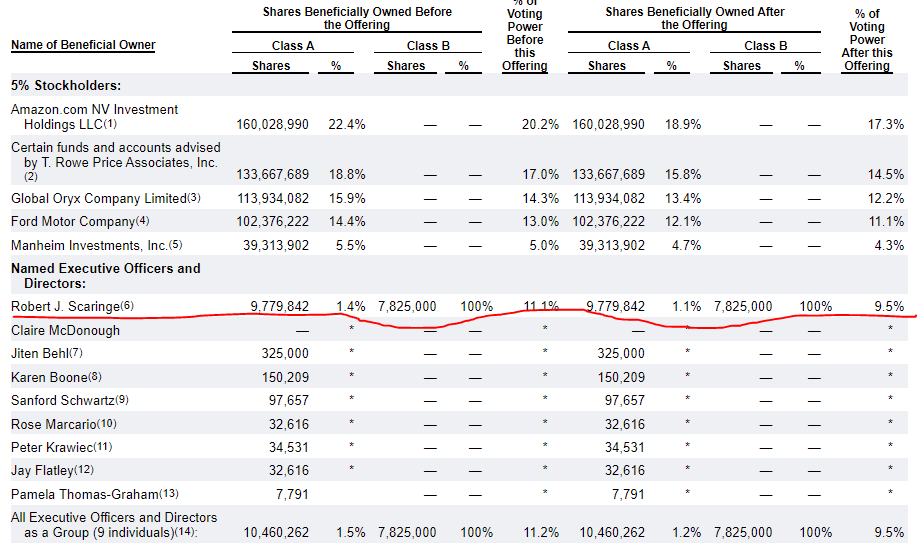Viewport: 917px width, 553px height.
Task: Click the 'Karen Boone' row name
Action: pyautogui.click(x=49, y=377)
